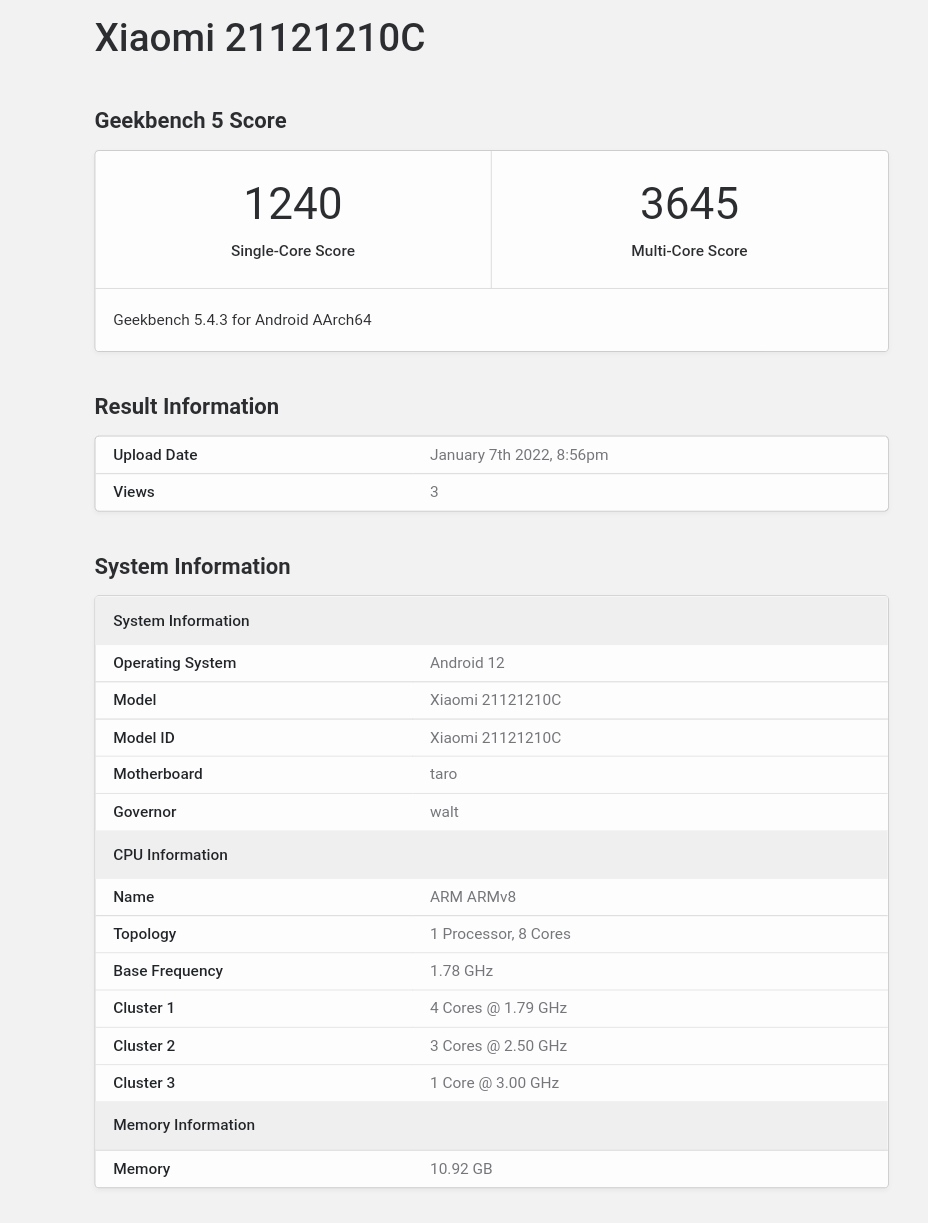Click the Memory value 10.92 GB
Image resolution: width=928 pixels, height=1223 pixels.
pyautogui.click(x=461, y=1169)
